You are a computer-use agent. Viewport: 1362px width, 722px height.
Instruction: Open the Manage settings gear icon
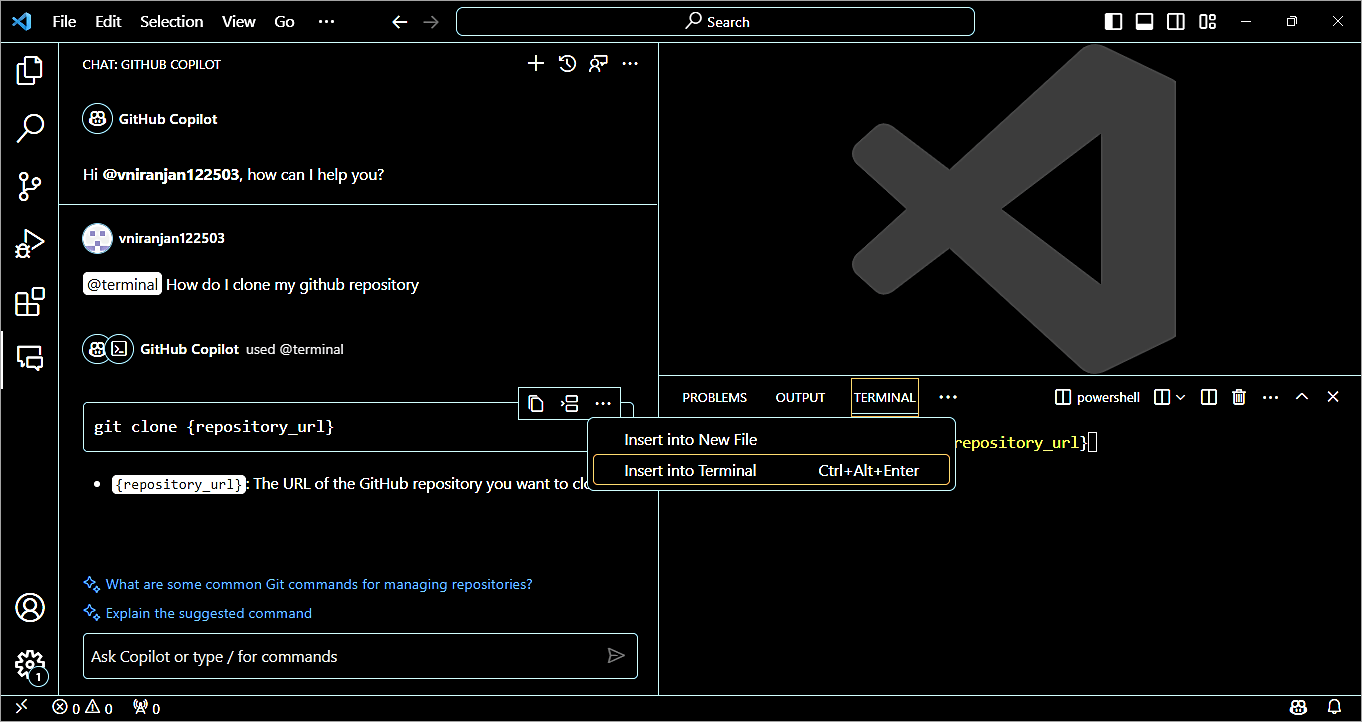coord(30,664)
